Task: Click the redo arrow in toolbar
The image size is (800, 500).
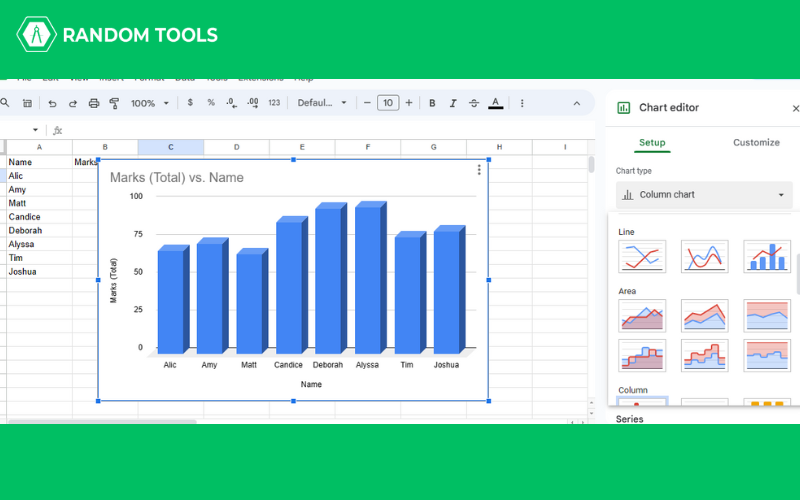Action: [x=73, y=104]
